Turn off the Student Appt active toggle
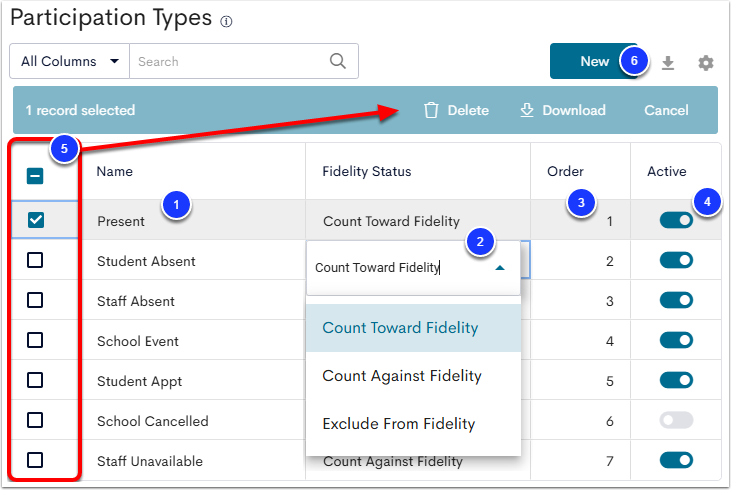This screenshot has height=490, width=731. click(x=676, y=380)
